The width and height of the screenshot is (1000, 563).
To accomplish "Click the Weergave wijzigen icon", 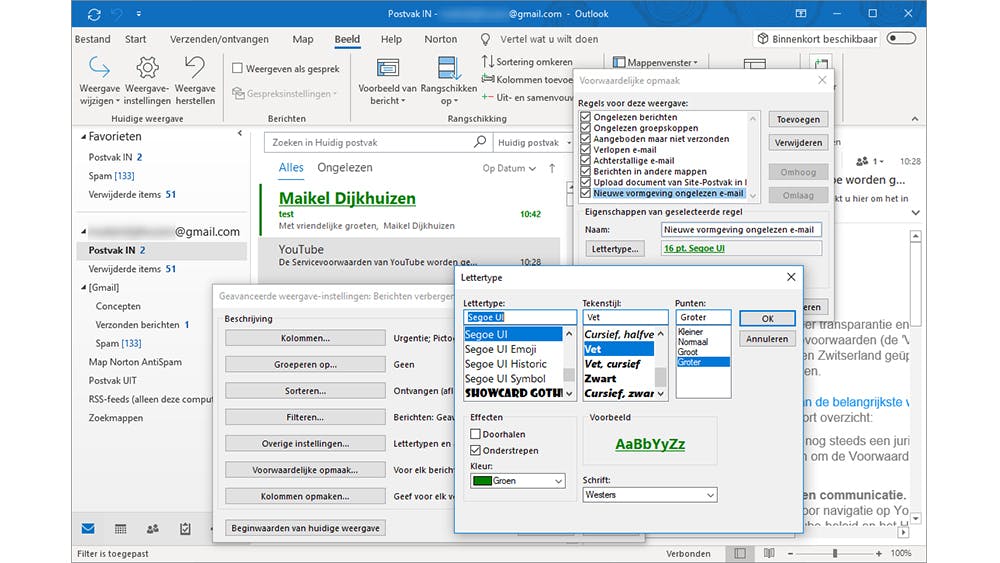I will tap(99, 68).
